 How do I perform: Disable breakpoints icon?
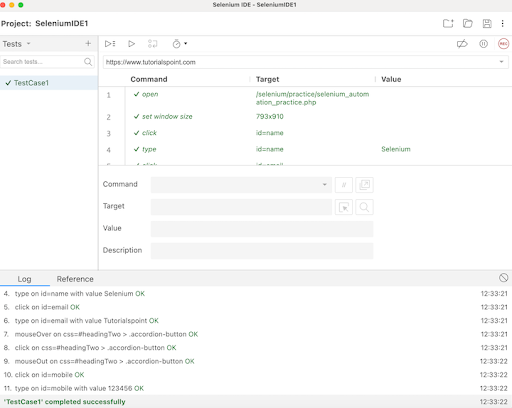462,44
